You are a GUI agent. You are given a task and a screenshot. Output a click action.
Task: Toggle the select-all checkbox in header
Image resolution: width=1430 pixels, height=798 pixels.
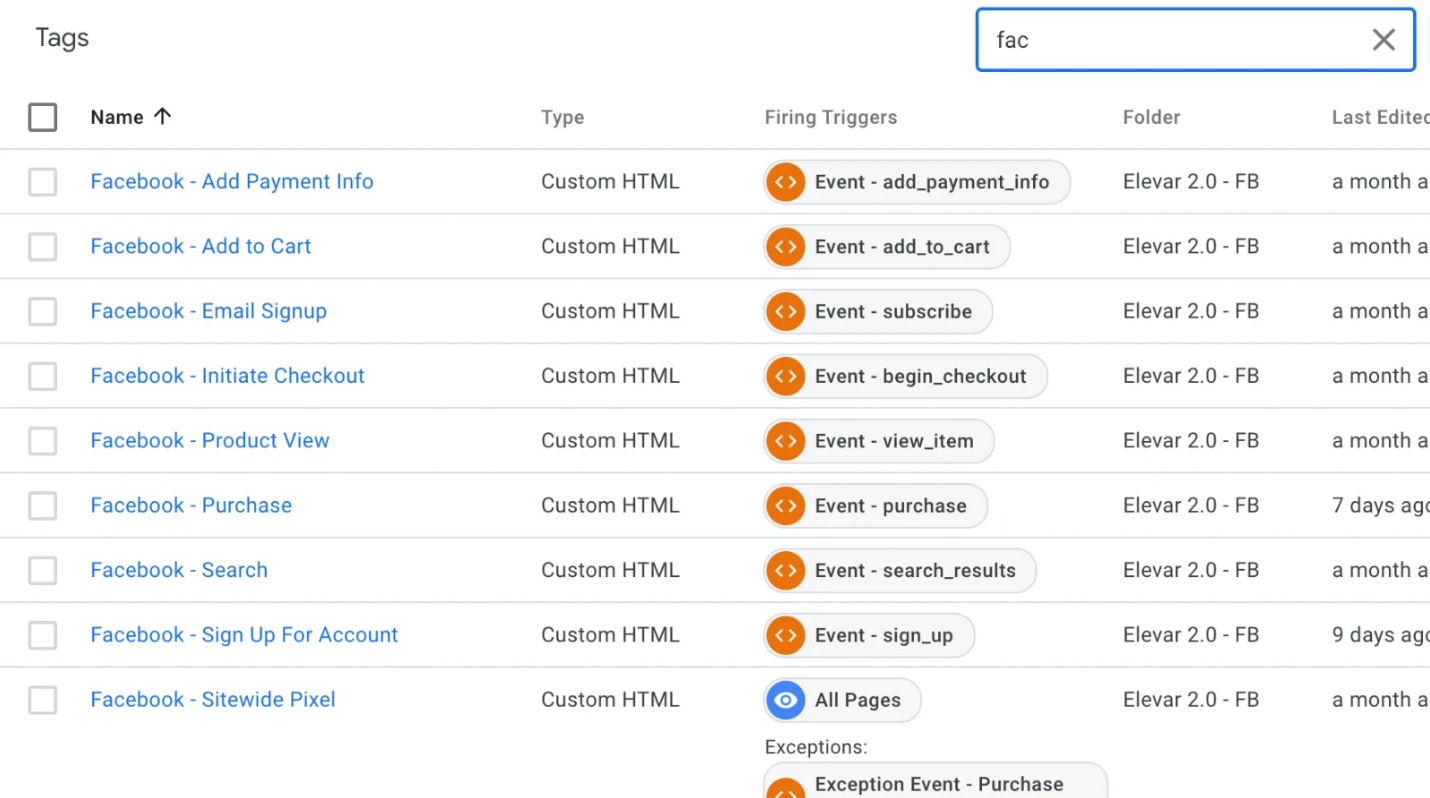43,117
